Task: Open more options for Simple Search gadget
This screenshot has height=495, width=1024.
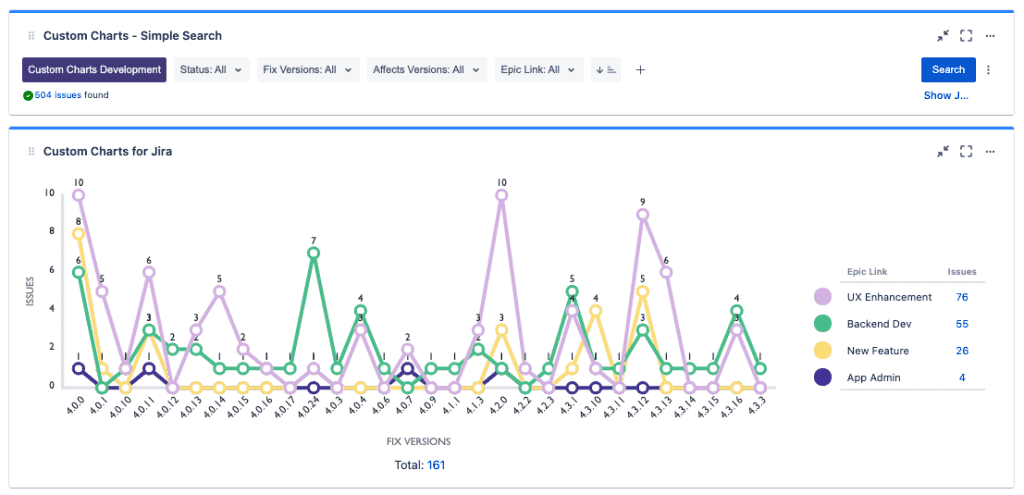Action: click(x=990, y=36)
